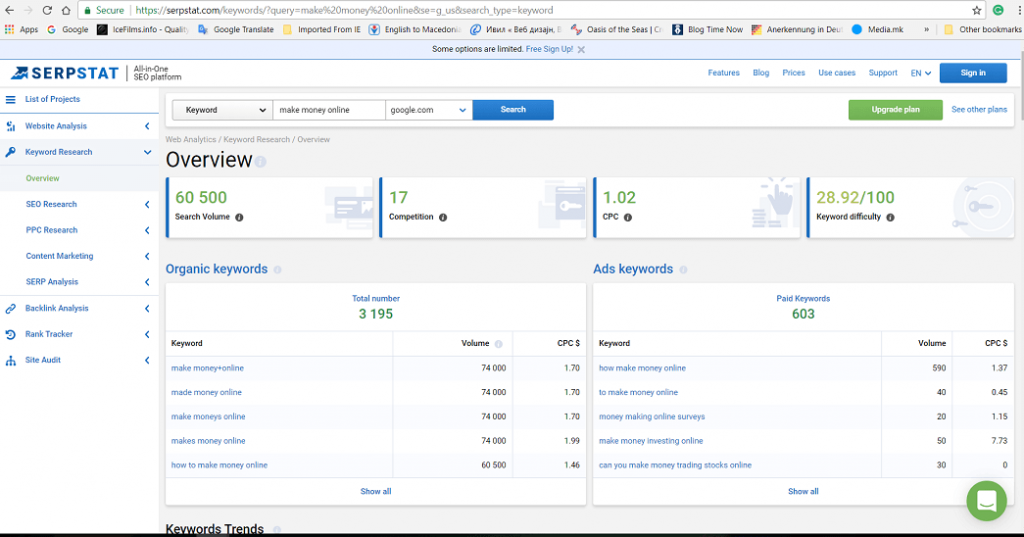The width and height of the screenshot is (1024, 537).
Task: Open the Keyword search type dropdown
Action: click(x=223, y=110)
